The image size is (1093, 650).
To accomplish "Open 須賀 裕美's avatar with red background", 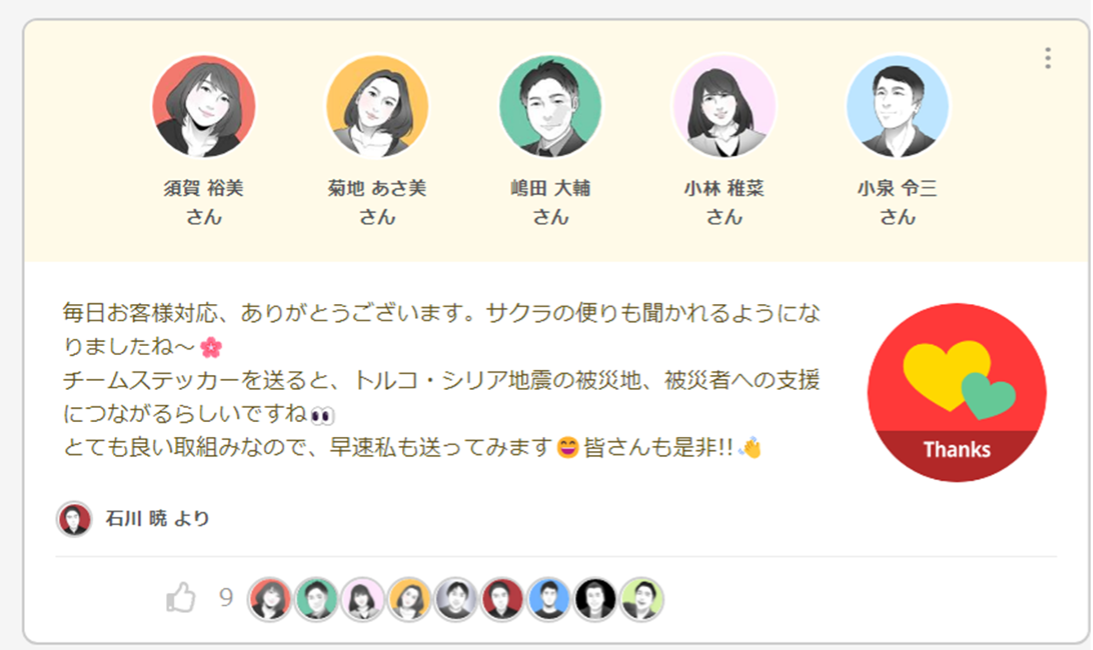I will pos(204,106).
